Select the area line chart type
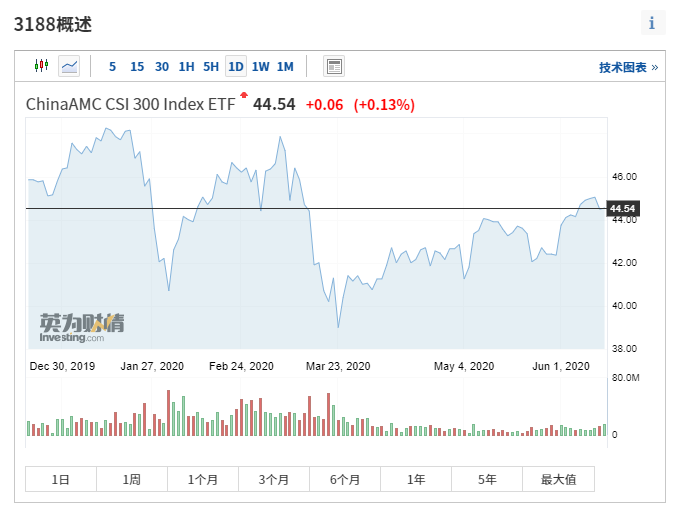Screen dimensions: 673x517 pos(69,66)
